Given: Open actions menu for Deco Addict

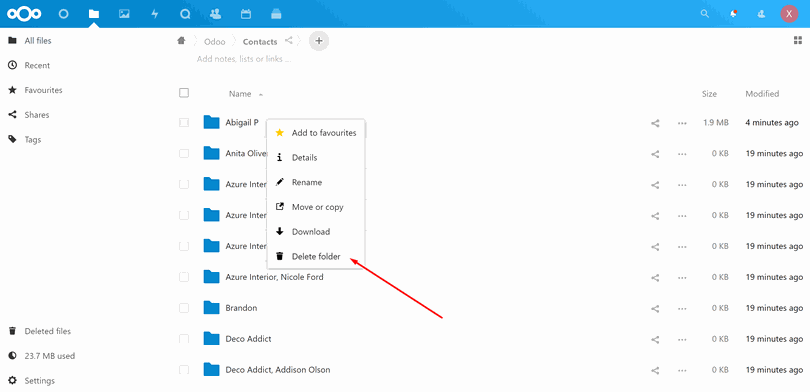Looking at the screenshot, I should coord(682,339).
